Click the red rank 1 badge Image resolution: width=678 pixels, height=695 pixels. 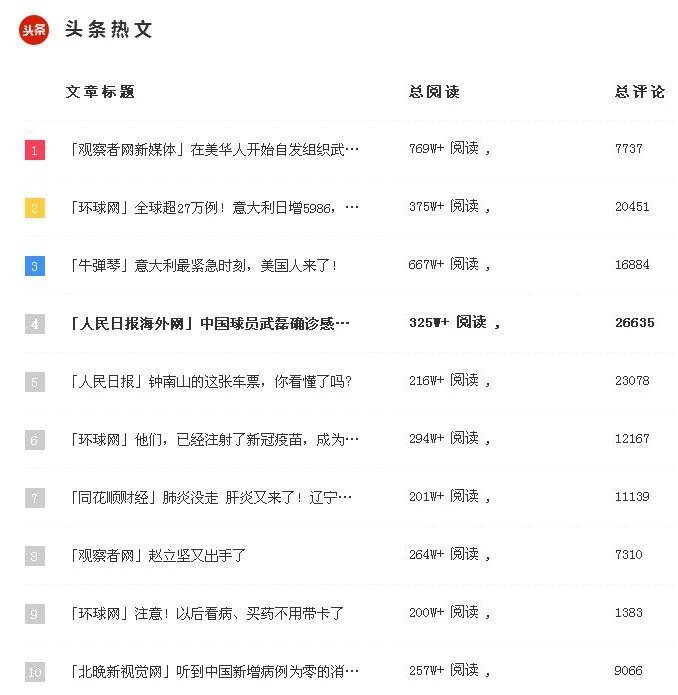(x=35, y=150)
